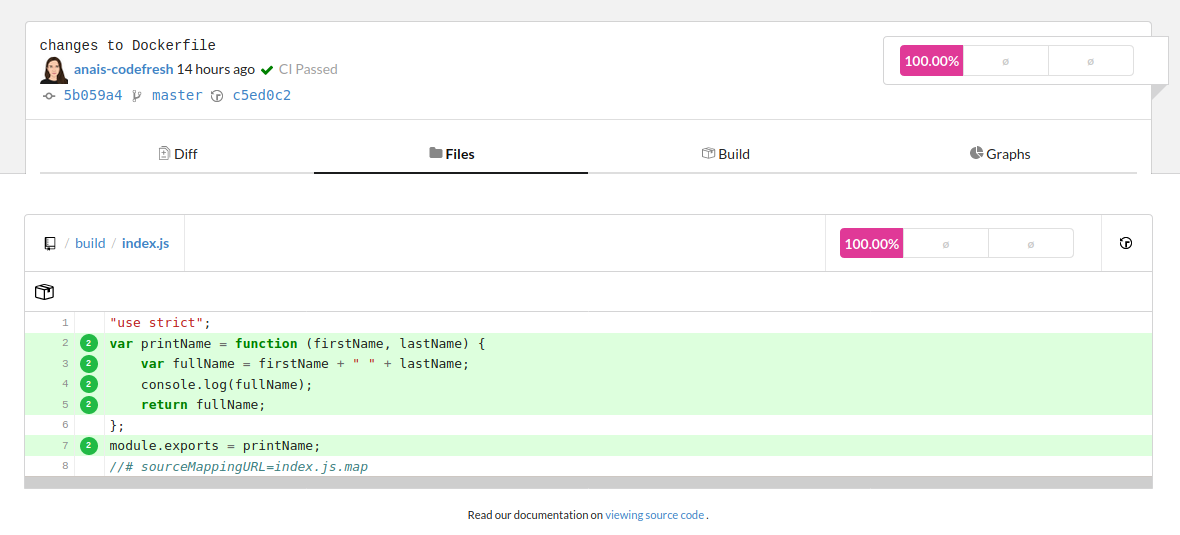Select the Files tab
The height and width of the screenshot is (535, 1180).
pos(451,154)
